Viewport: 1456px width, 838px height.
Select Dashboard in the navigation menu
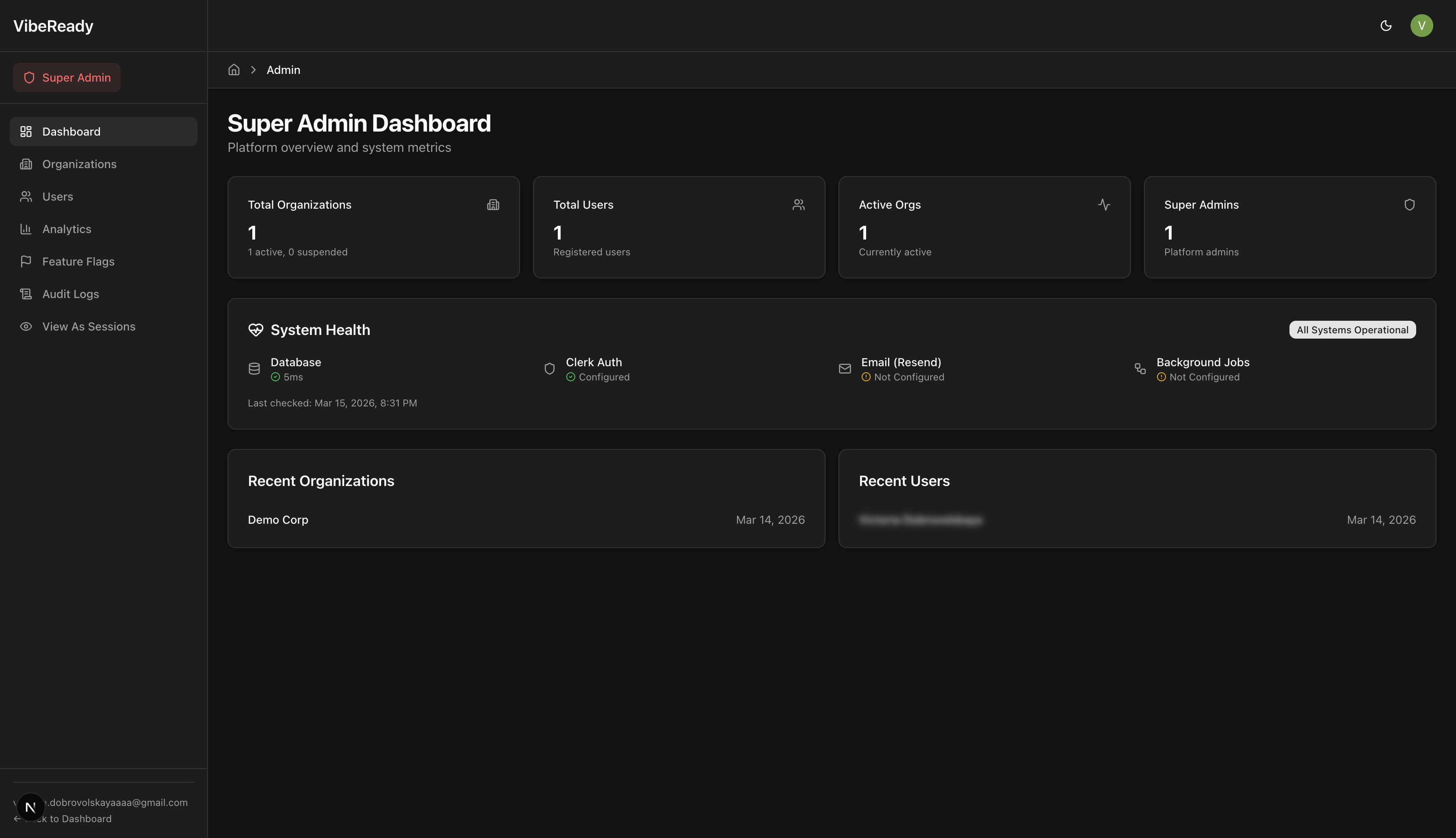71,131
